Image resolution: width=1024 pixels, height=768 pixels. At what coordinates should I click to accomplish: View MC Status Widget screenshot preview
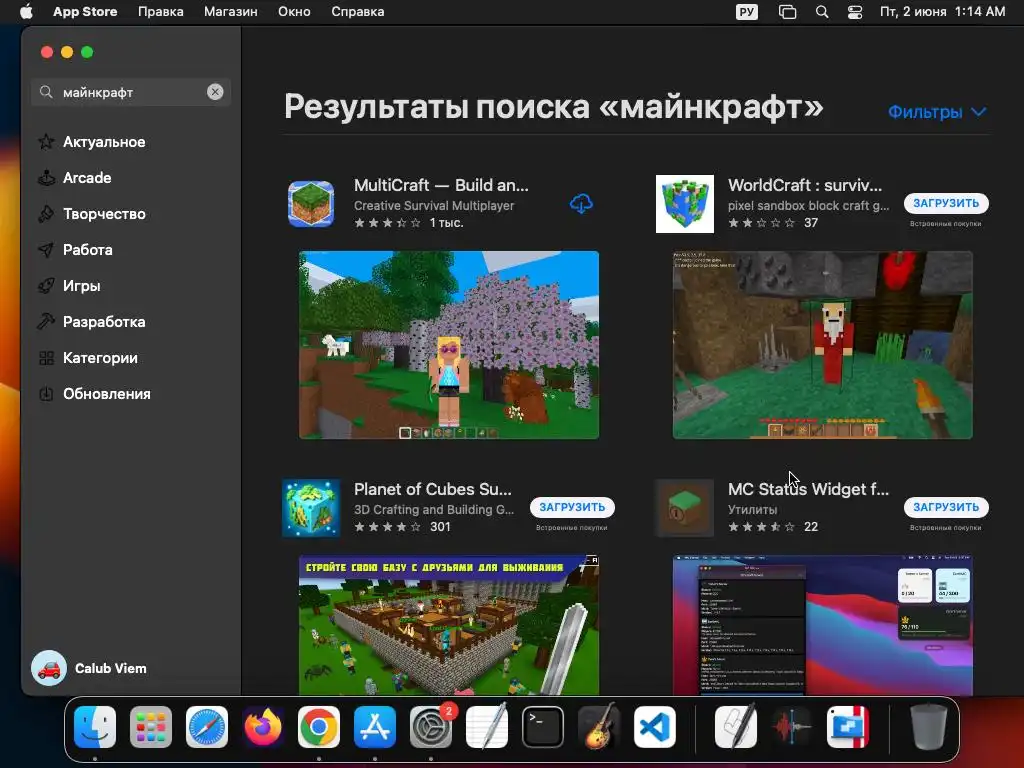tap(822, 625)
